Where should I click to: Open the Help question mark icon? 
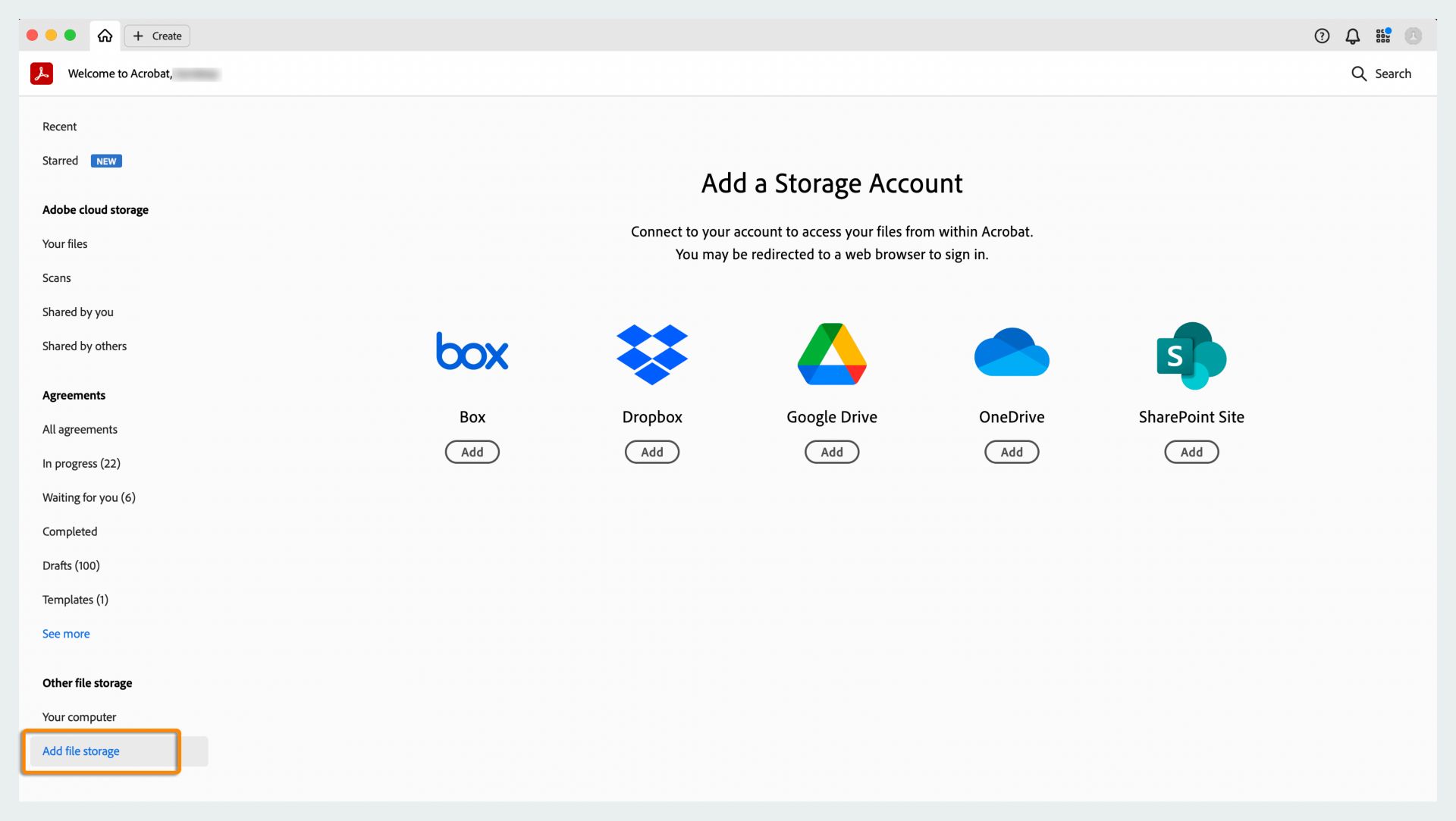tap(1322, 36)
